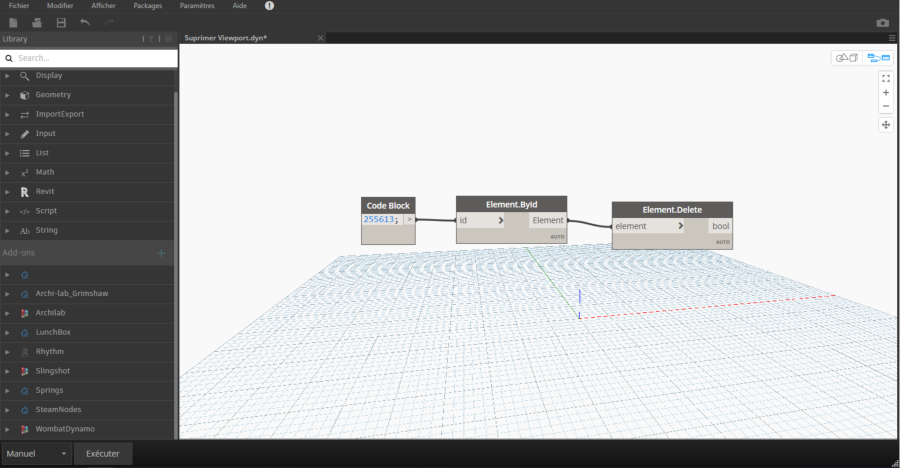
Task: Click the Save icon in the toolbar
Action: point(61,22)
